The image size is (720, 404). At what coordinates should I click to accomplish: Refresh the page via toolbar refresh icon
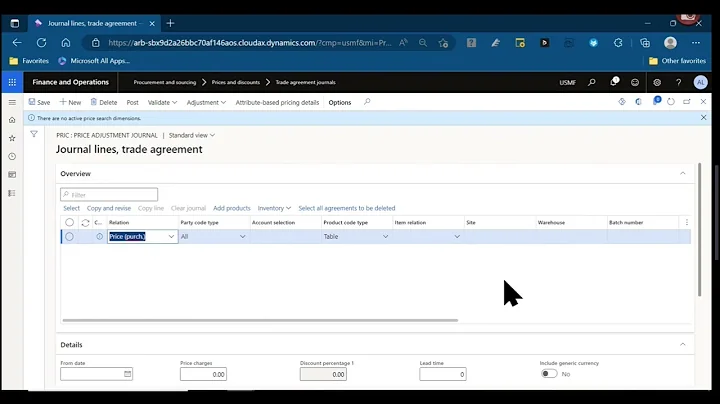coord(671,101)
